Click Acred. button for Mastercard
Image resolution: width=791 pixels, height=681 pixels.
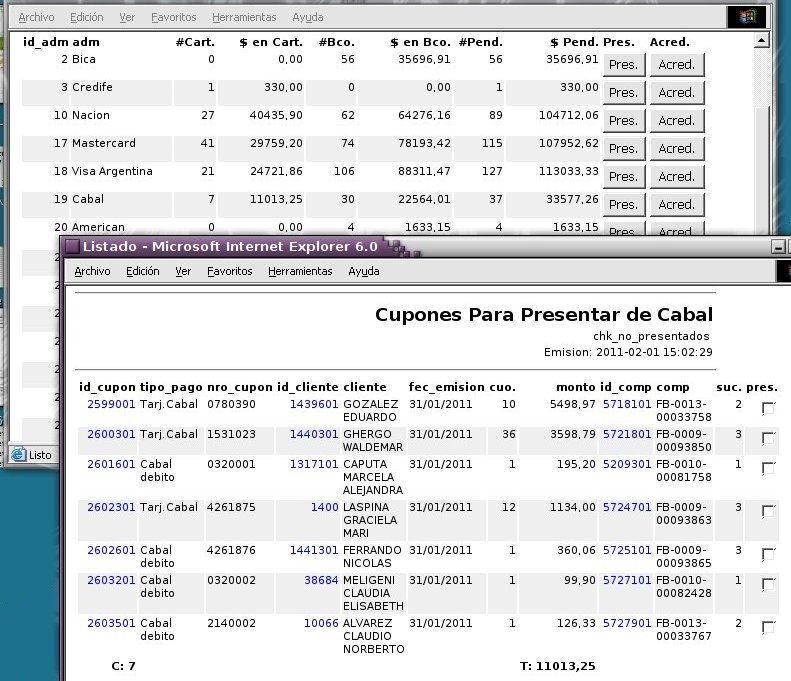coord(677,149)
